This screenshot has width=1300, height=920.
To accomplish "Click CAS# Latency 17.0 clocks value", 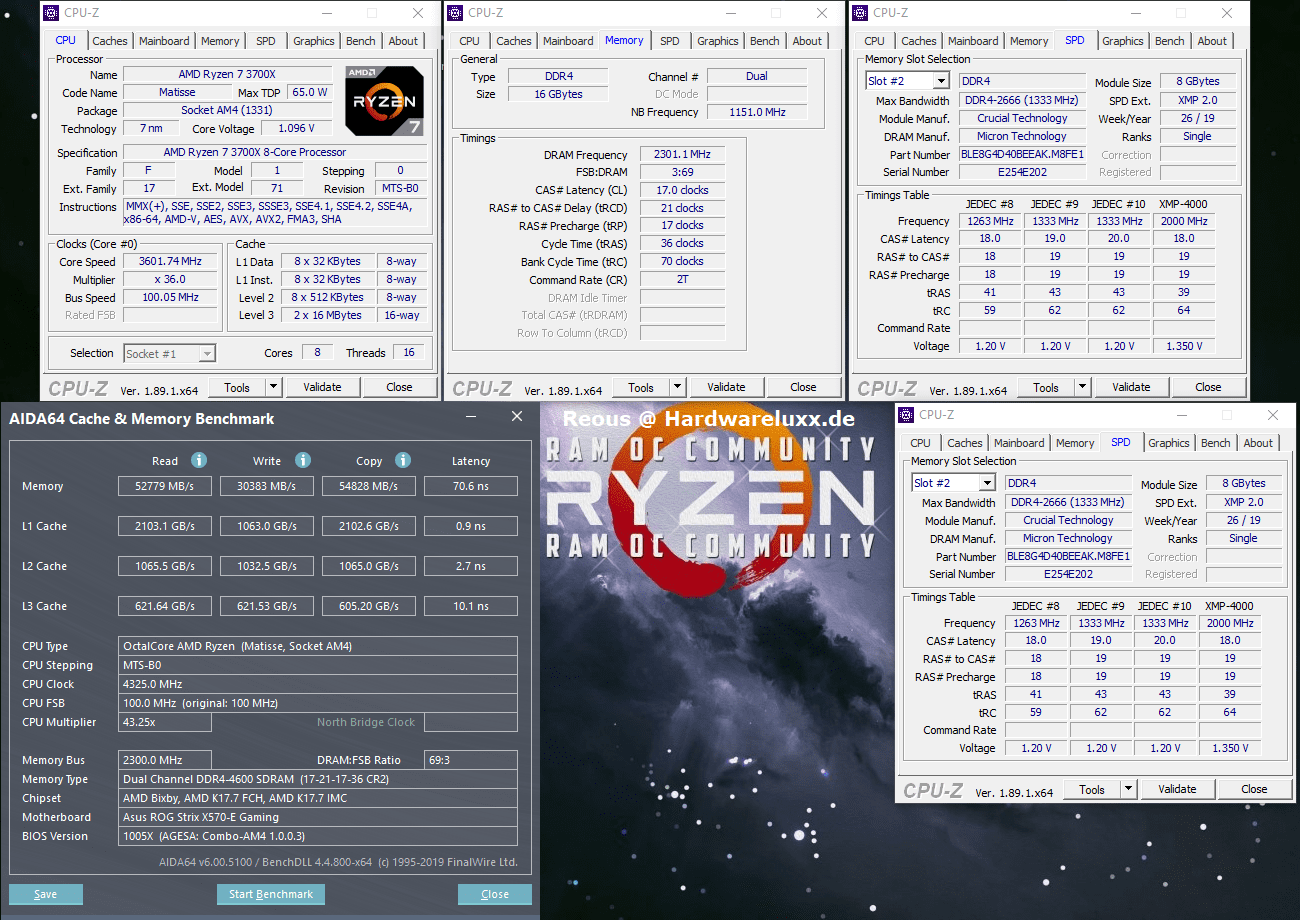I will [x=682, y=190].
